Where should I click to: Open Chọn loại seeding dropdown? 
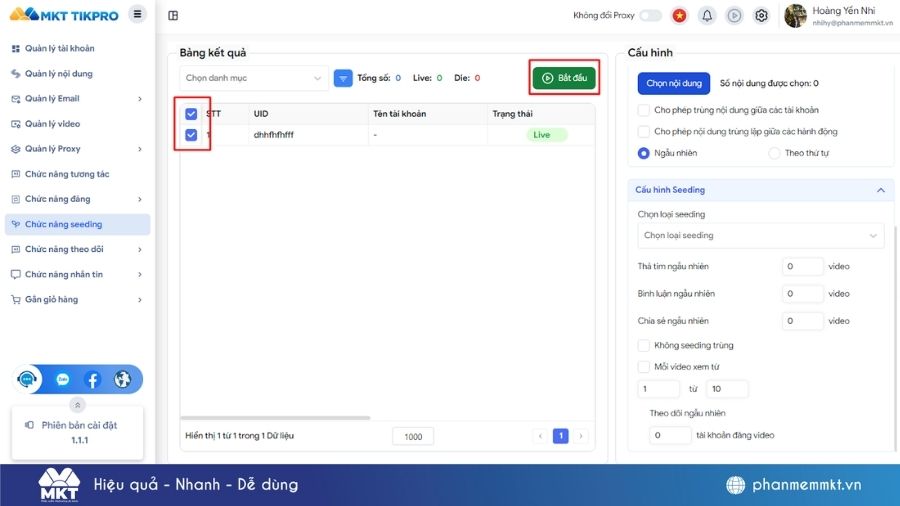coord(761,236)
